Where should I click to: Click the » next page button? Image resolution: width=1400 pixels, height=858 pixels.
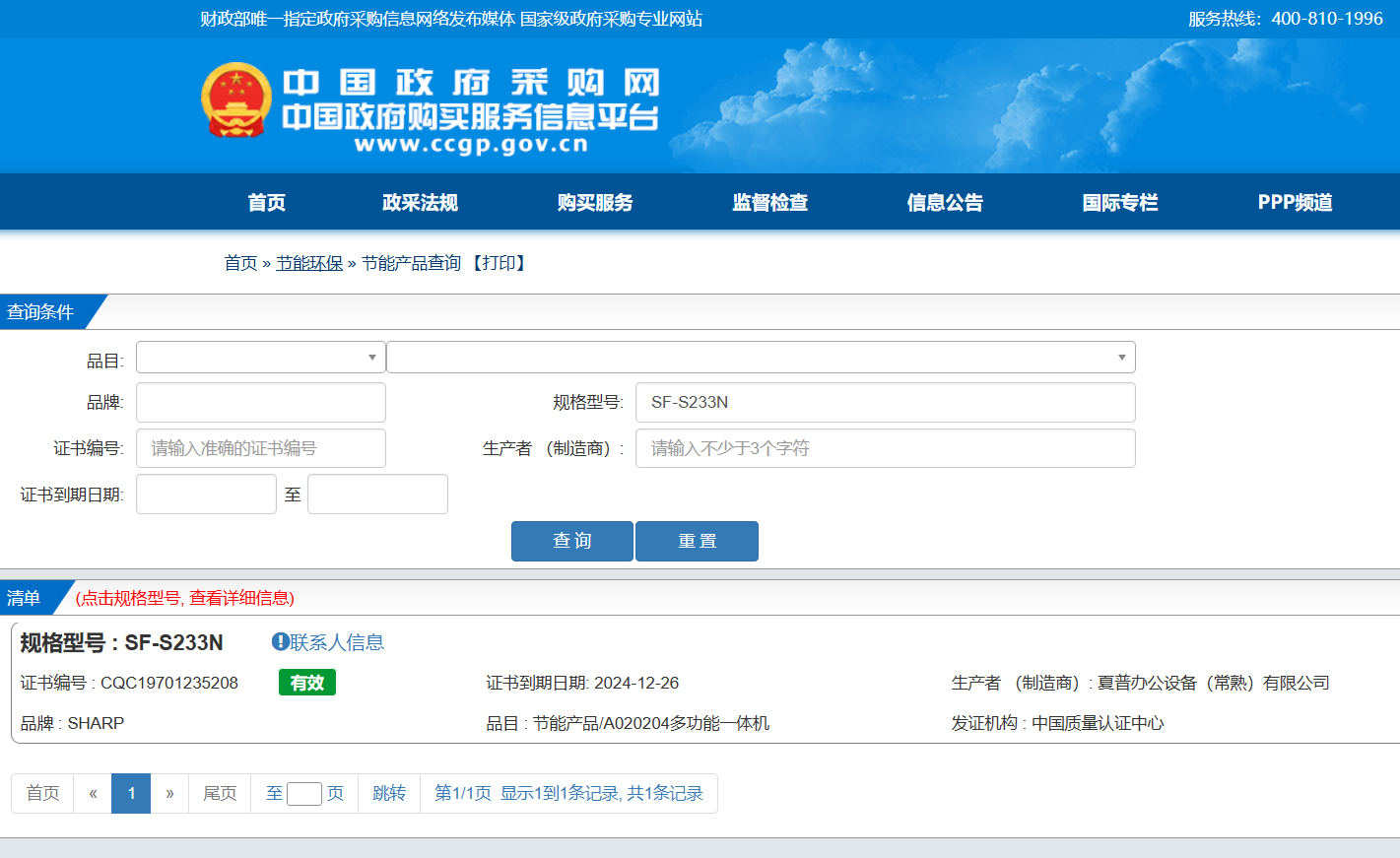tap(169, 793)
